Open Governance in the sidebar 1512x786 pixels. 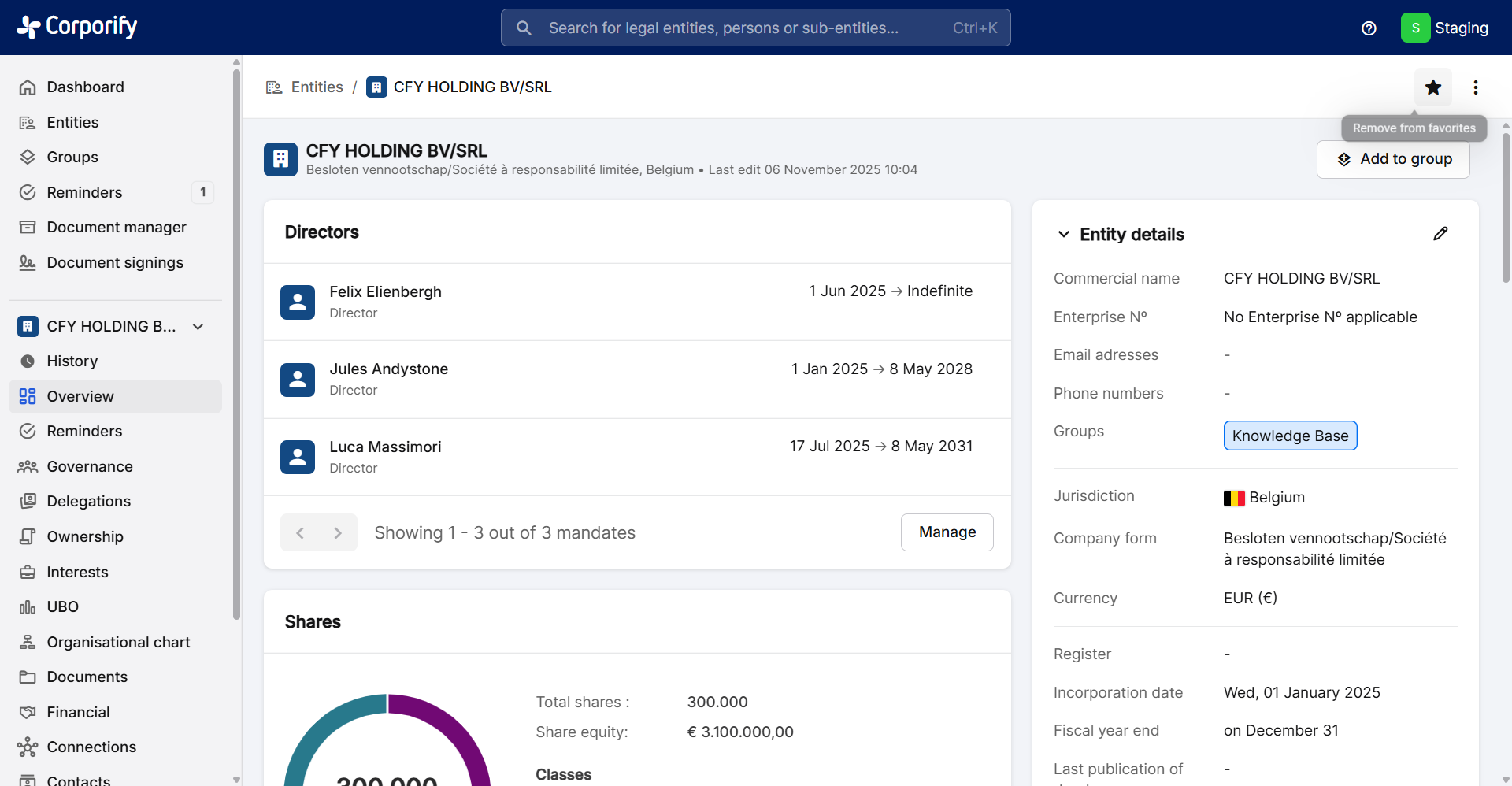(x=90, y=466)
